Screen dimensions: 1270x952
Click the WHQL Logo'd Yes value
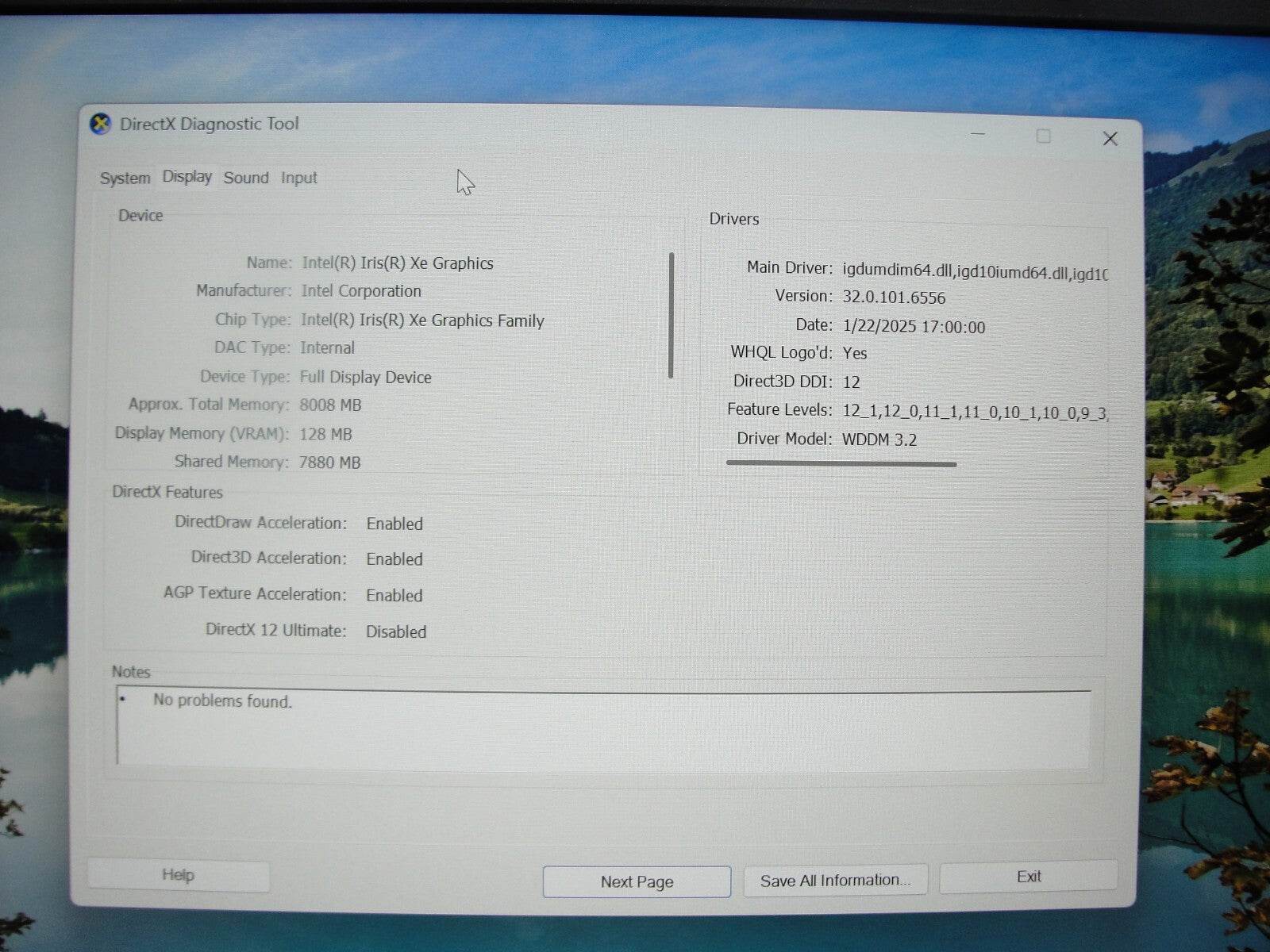click(855, 353)
